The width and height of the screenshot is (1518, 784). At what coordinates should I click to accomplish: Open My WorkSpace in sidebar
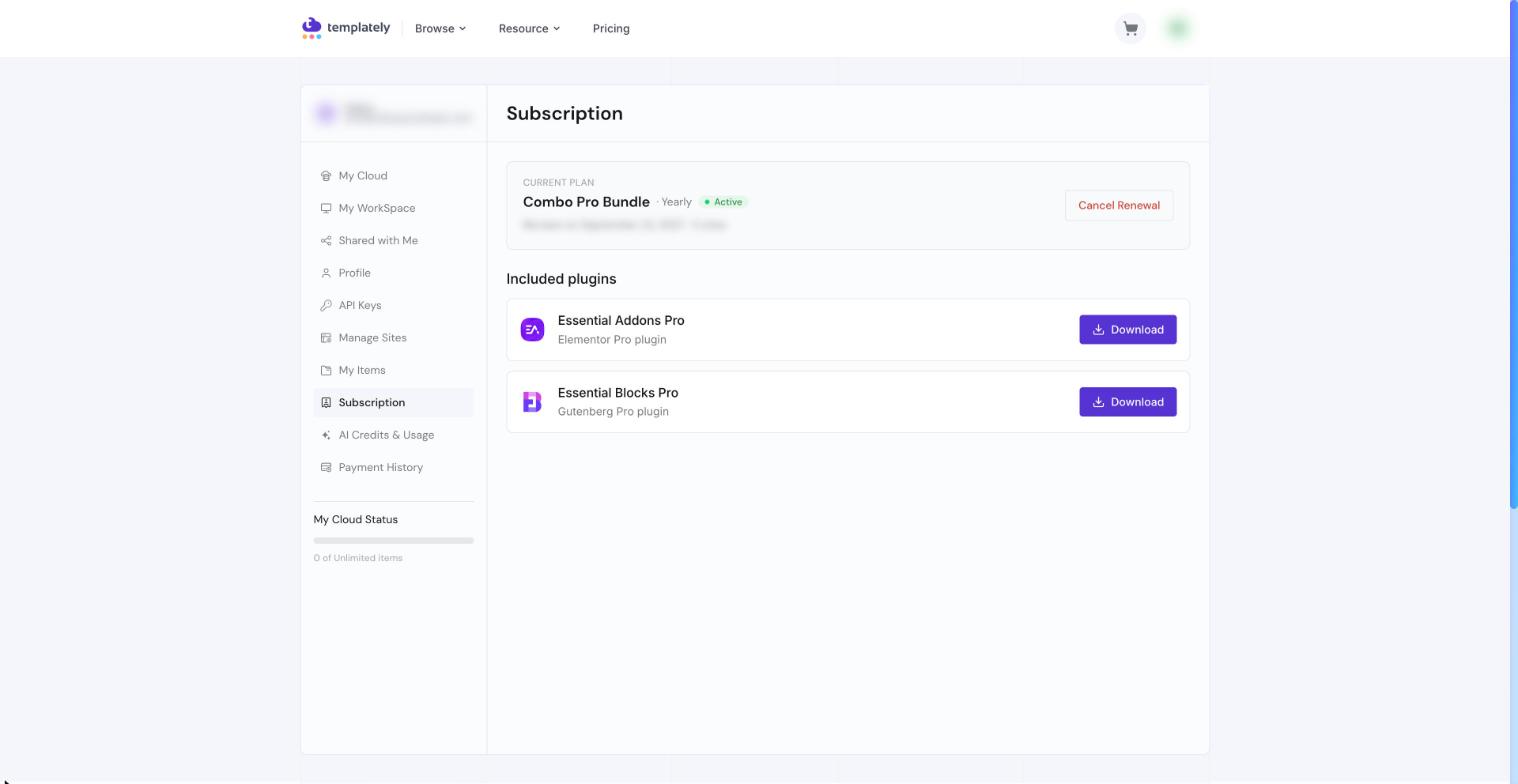click(393, 208)
